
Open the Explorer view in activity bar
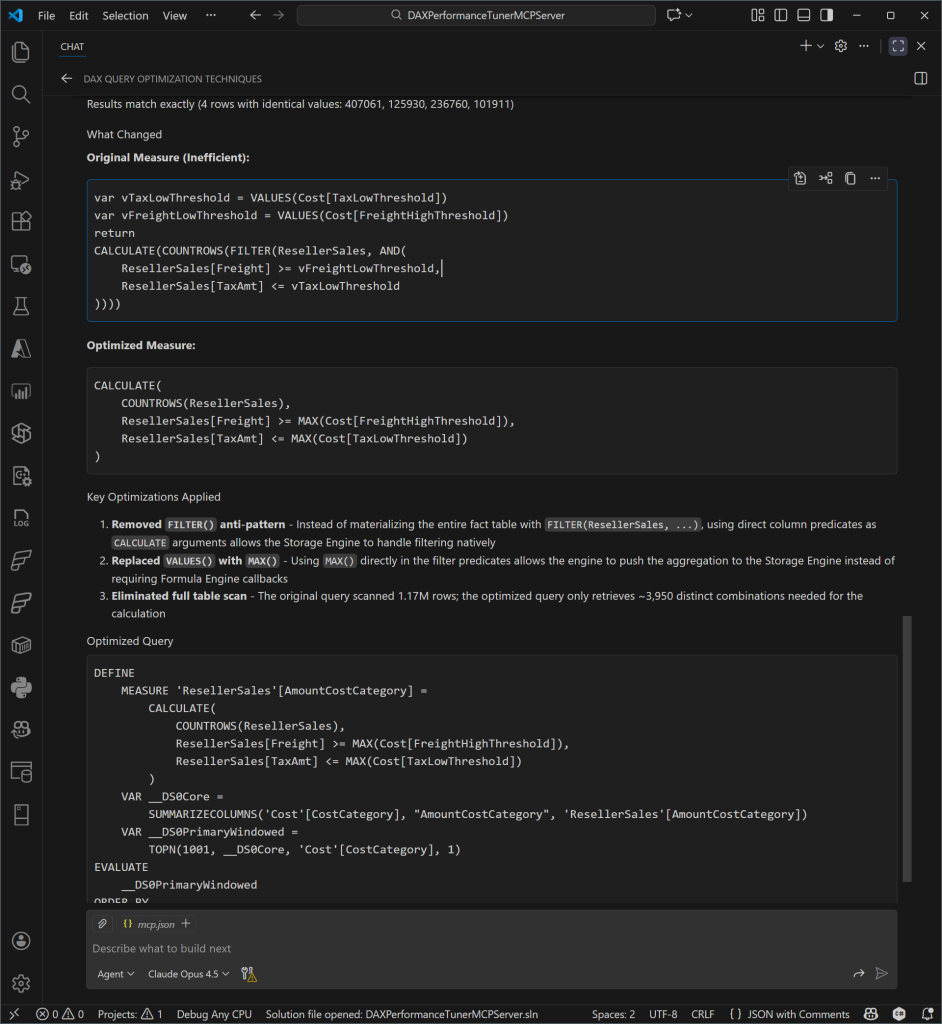pos(20,51)
